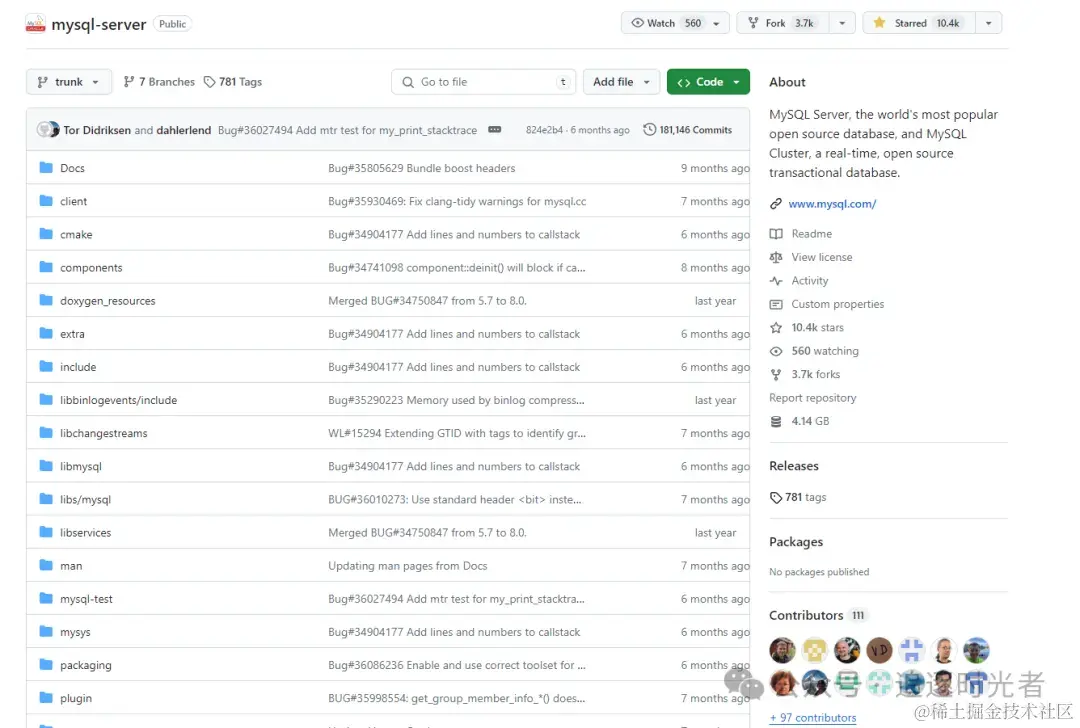Open the Contributors 111 heading

point(817,615)
